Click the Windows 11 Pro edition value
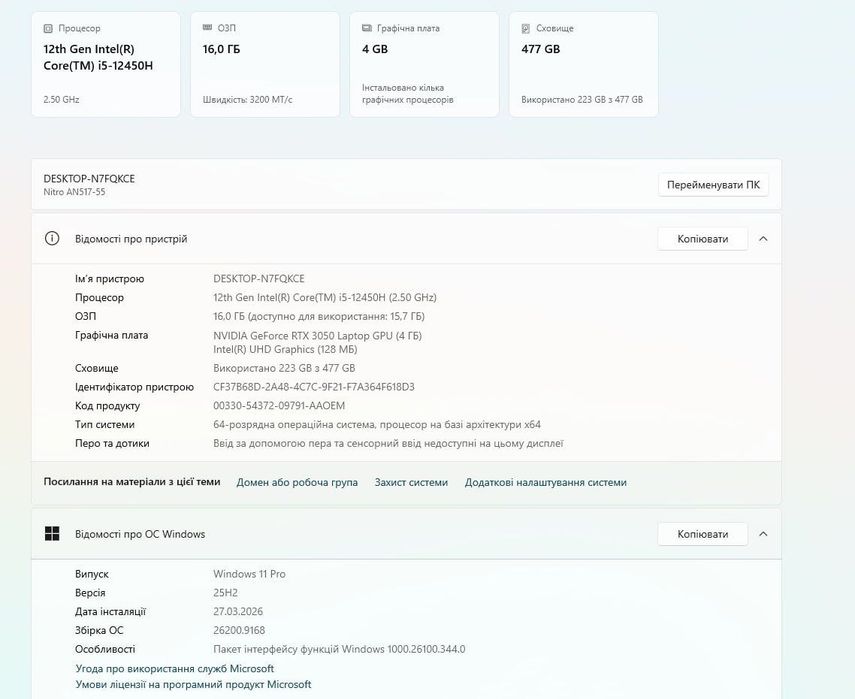 pyautogui.click(x=249, y=574)
